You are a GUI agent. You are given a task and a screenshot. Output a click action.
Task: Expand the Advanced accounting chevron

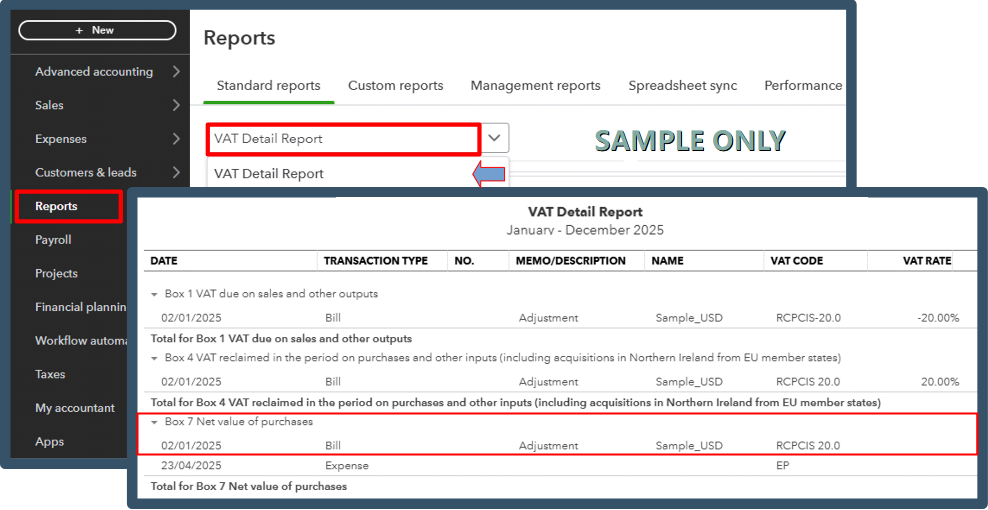176,72
